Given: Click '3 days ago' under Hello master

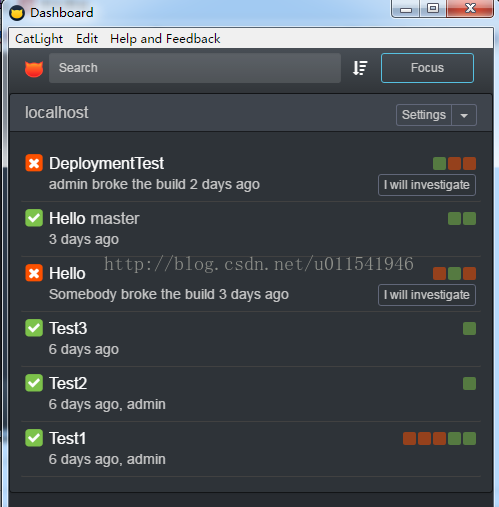Looking at the screenshot, I should pyautogui.click(x=84, y=239).
